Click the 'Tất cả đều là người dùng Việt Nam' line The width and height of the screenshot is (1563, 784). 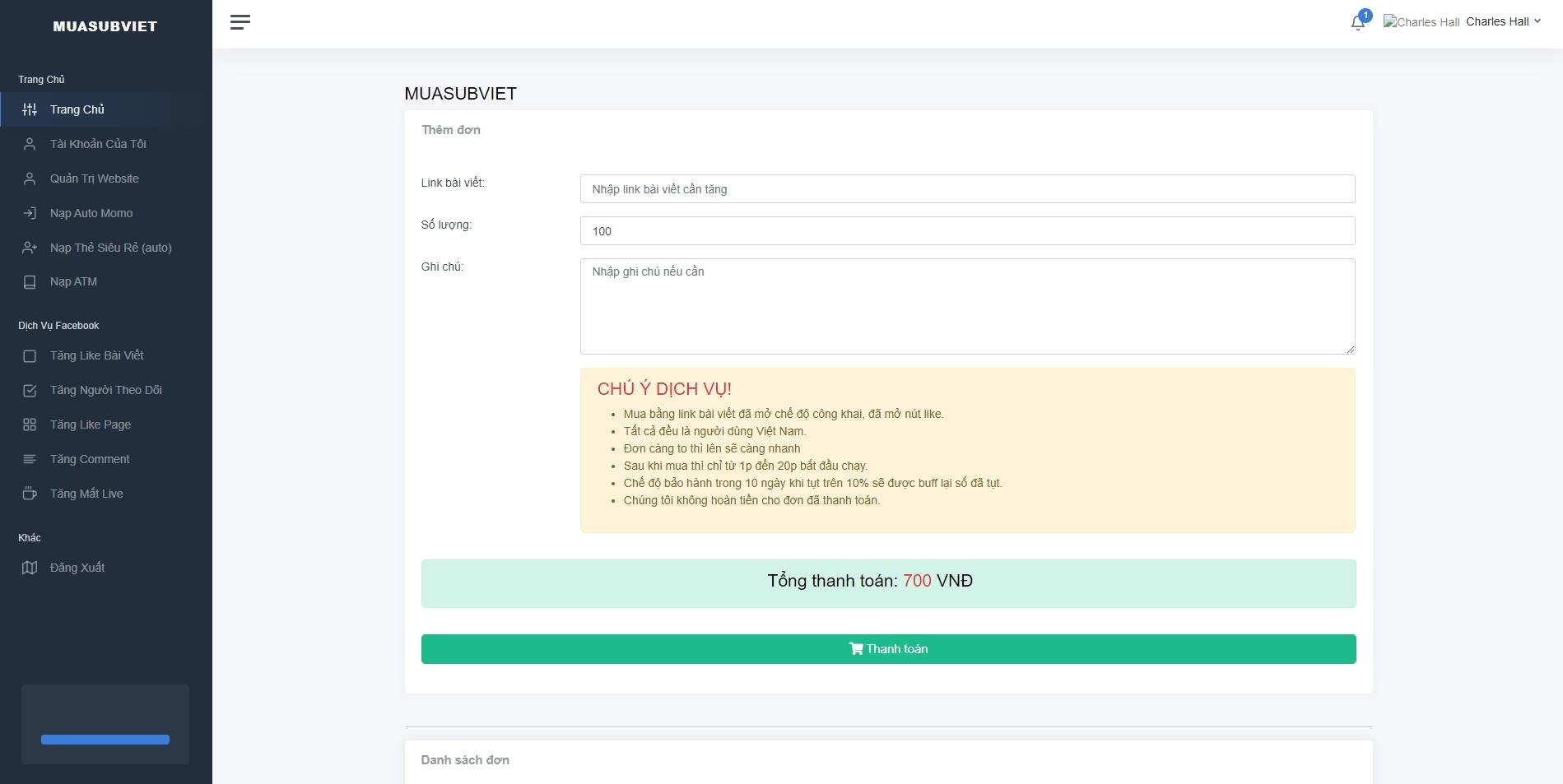click(x=715, y=431)
